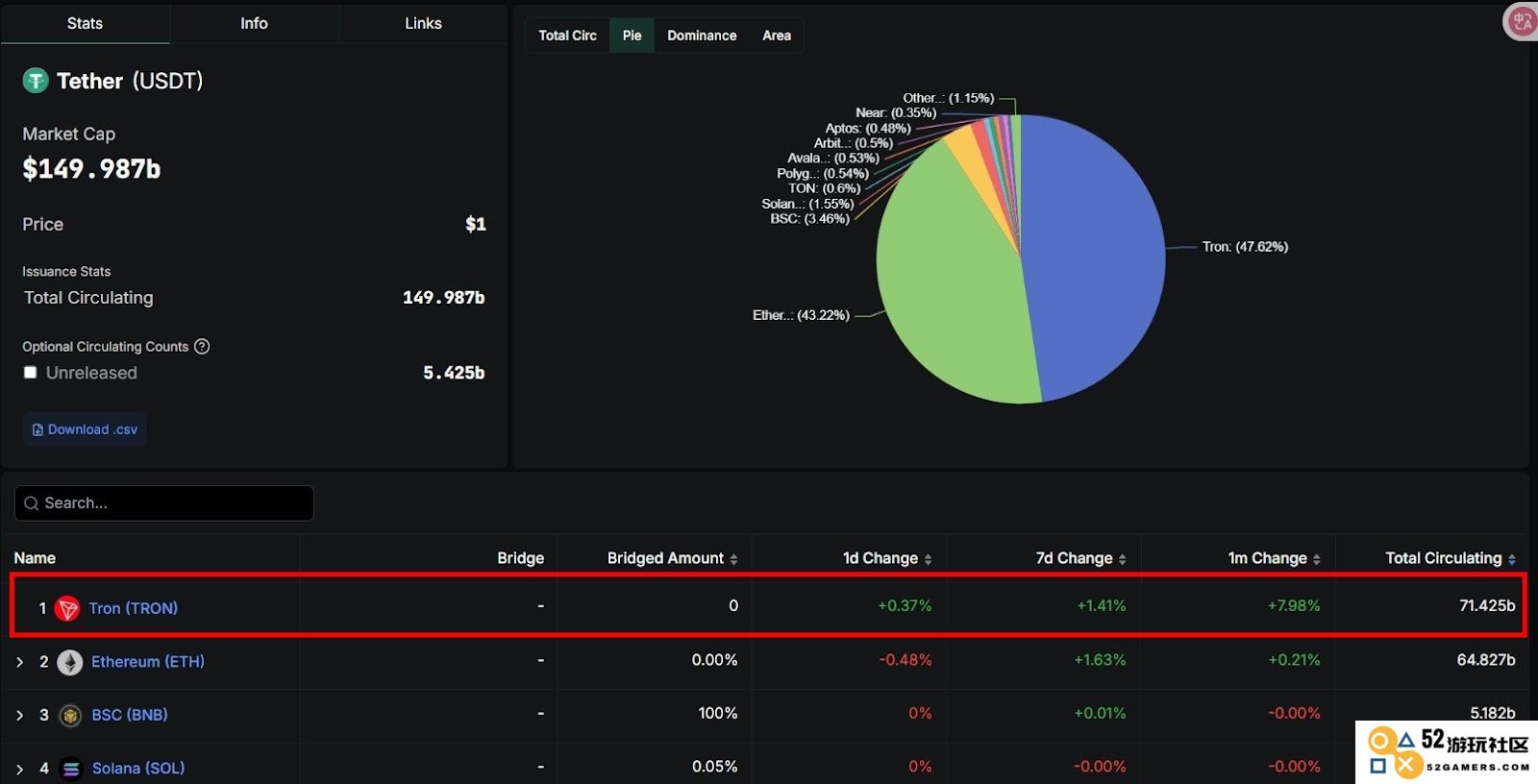The width and height of the screenshot is (1538, 784).
Task: Click the translate icon in top-right corner
Action: 1522,21
